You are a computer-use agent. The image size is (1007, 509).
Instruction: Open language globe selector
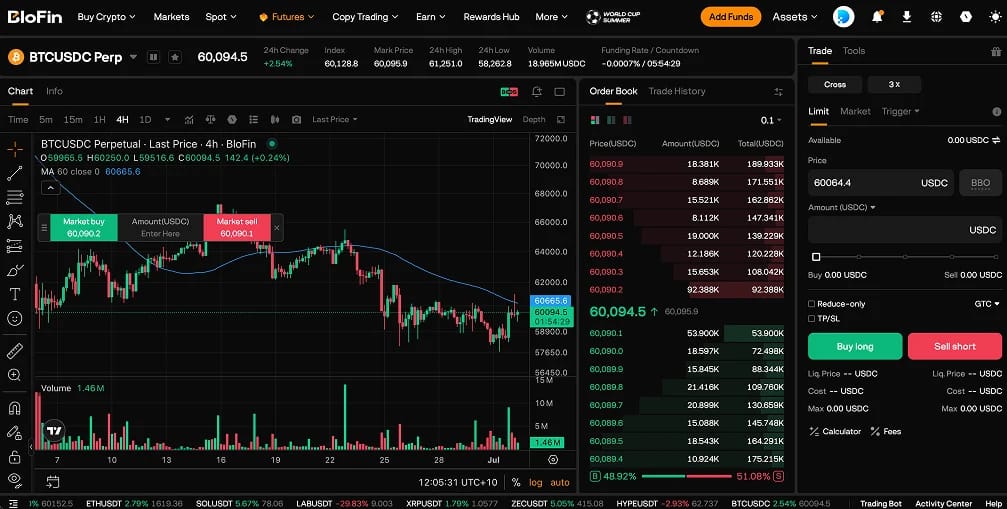pos(936,17)
